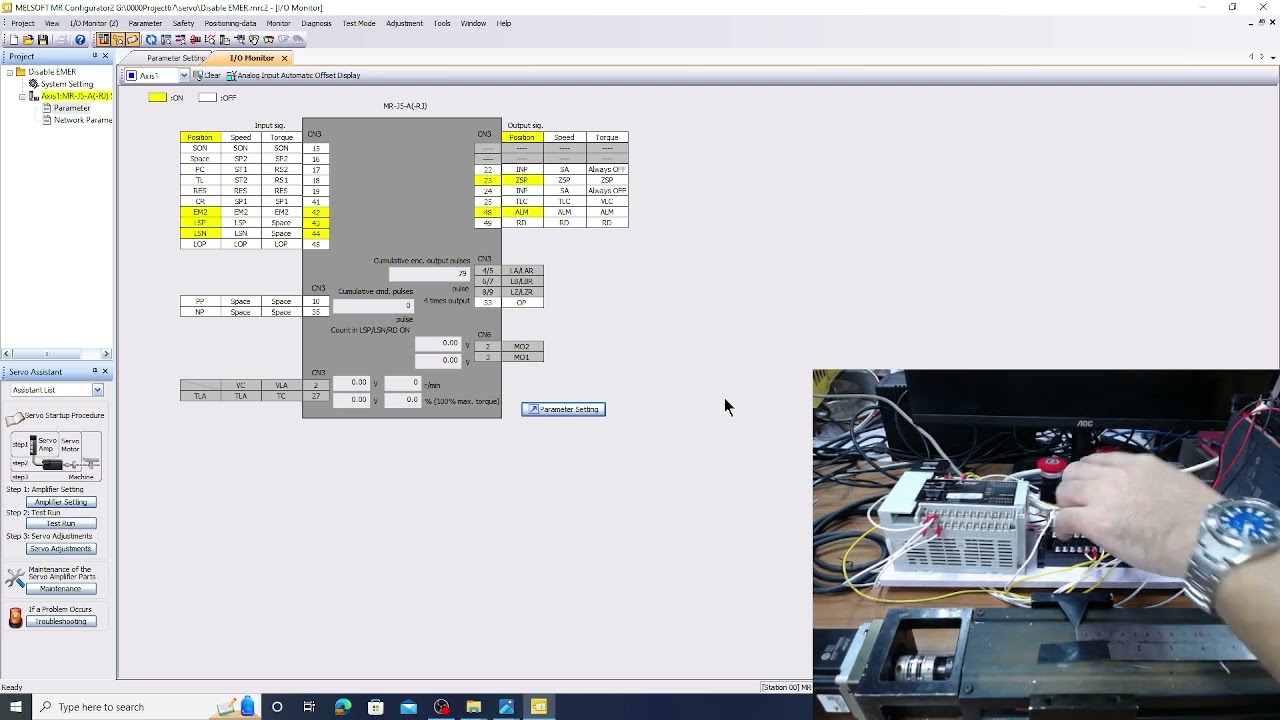Open the Tools menu
Viewport: 1280px width, 720px height.
[442, 23]
